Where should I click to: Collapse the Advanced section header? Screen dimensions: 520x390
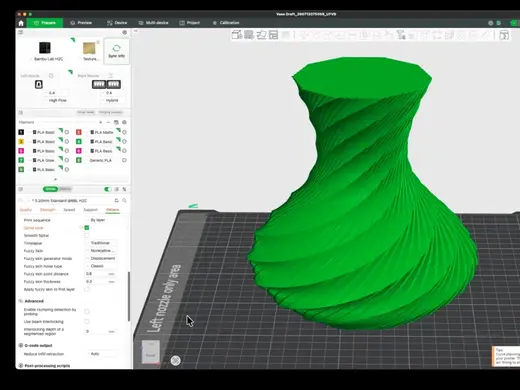click(x=31, y=301)
